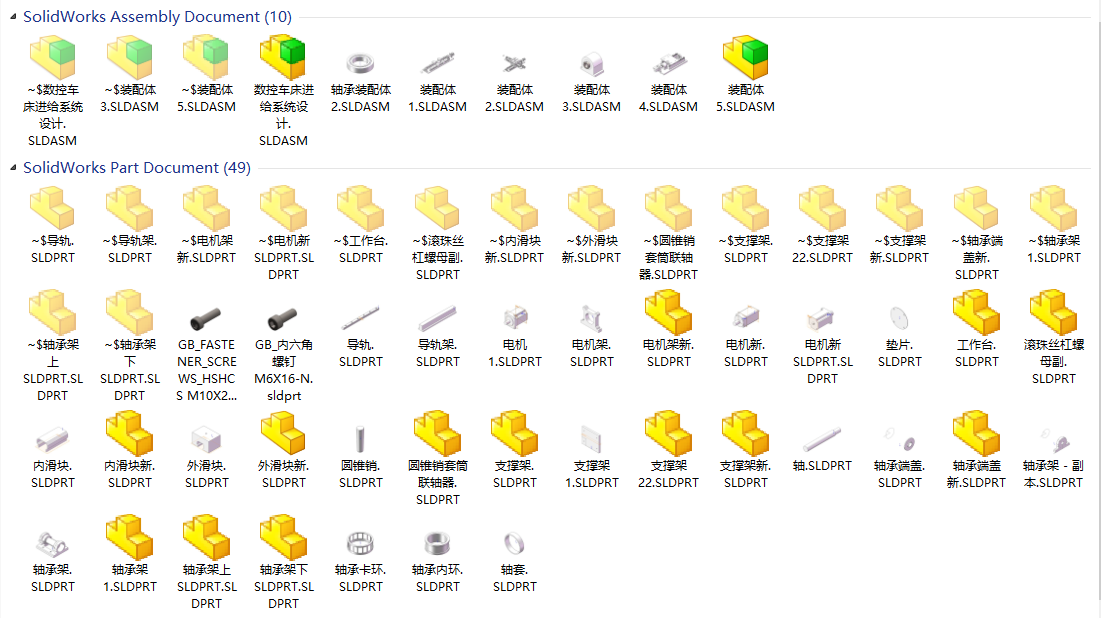This screenshot has height=620, width=1101.
Task: Select the 外滑块.SLDPRT thumbnail
Action: [x=206, y=439]
